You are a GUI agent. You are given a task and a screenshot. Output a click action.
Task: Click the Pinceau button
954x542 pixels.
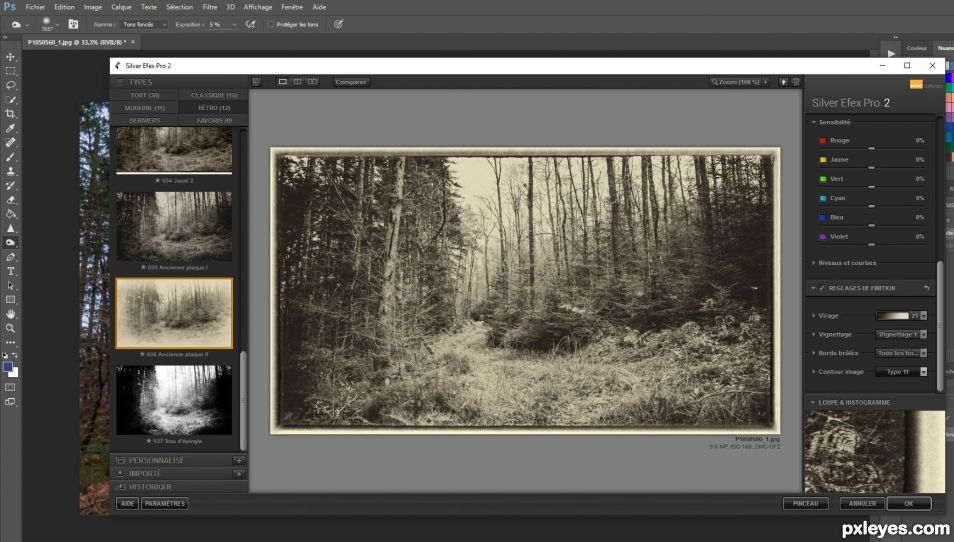click(806, 504)
